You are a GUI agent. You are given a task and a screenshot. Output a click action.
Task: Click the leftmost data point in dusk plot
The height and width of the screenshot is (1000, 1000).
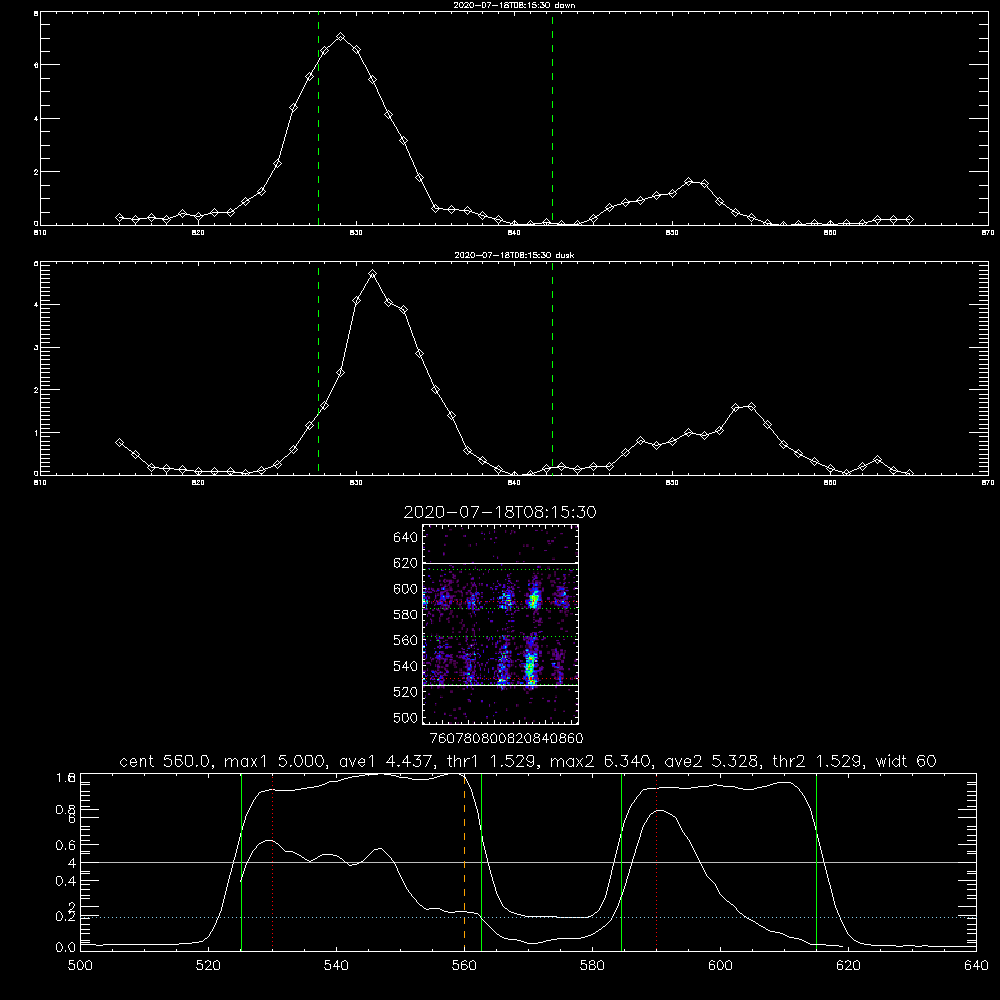[x=119, y=442]
